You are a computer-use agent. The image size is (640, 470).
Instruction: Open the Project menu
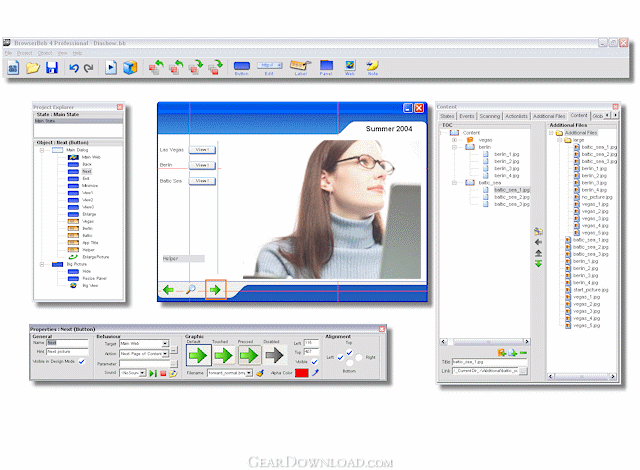(x=24, y=53)
